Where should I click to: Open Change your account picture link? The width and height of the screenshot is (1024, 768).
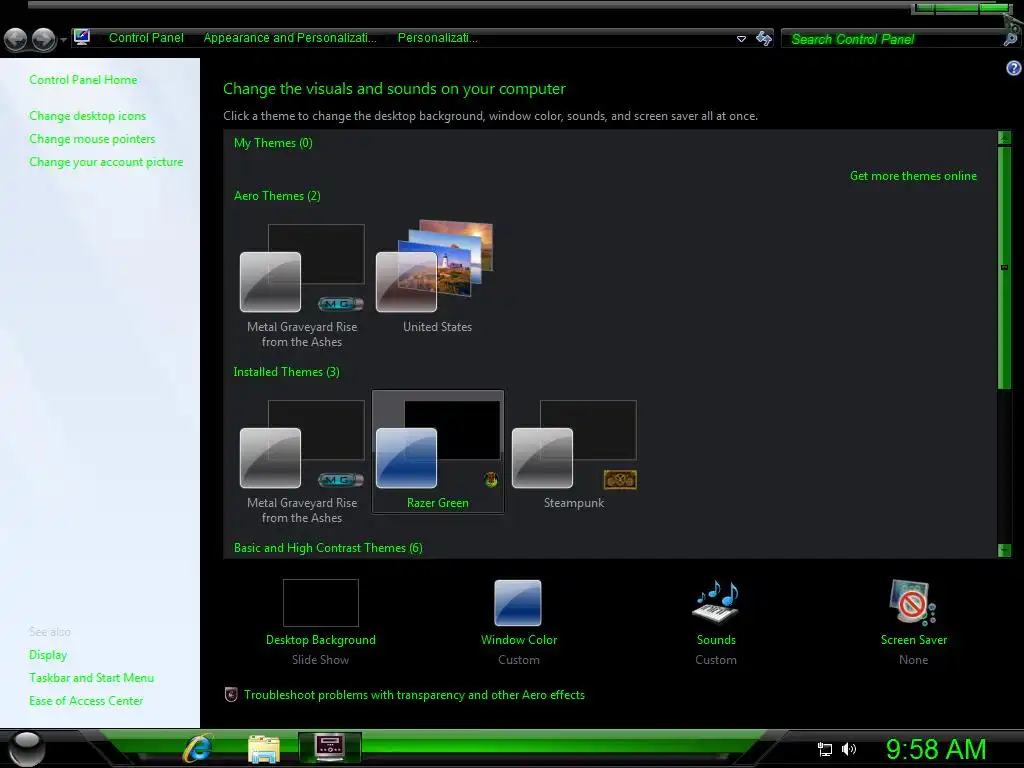106,162
